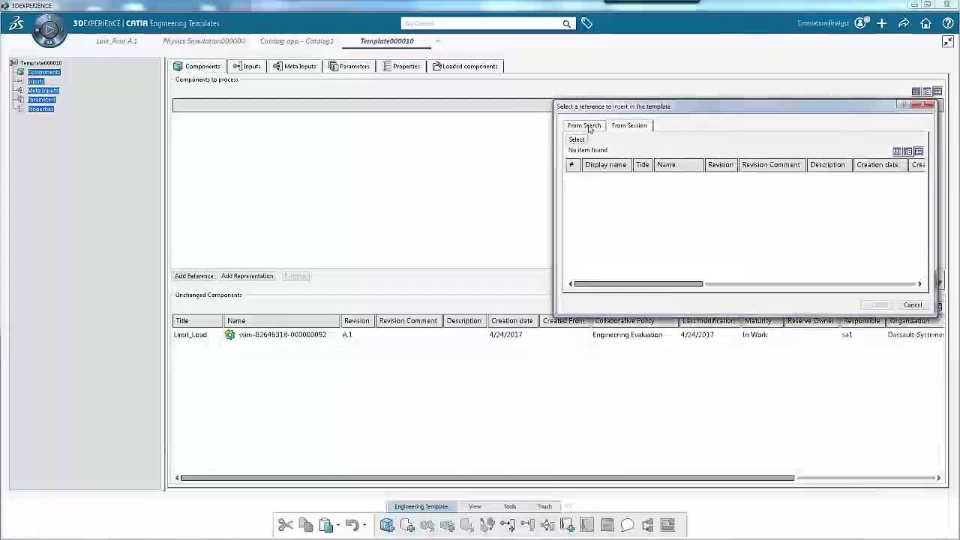
Task: Click the Cut scissors icon in bottom toolbar
Action: click(x=285, y=525)
